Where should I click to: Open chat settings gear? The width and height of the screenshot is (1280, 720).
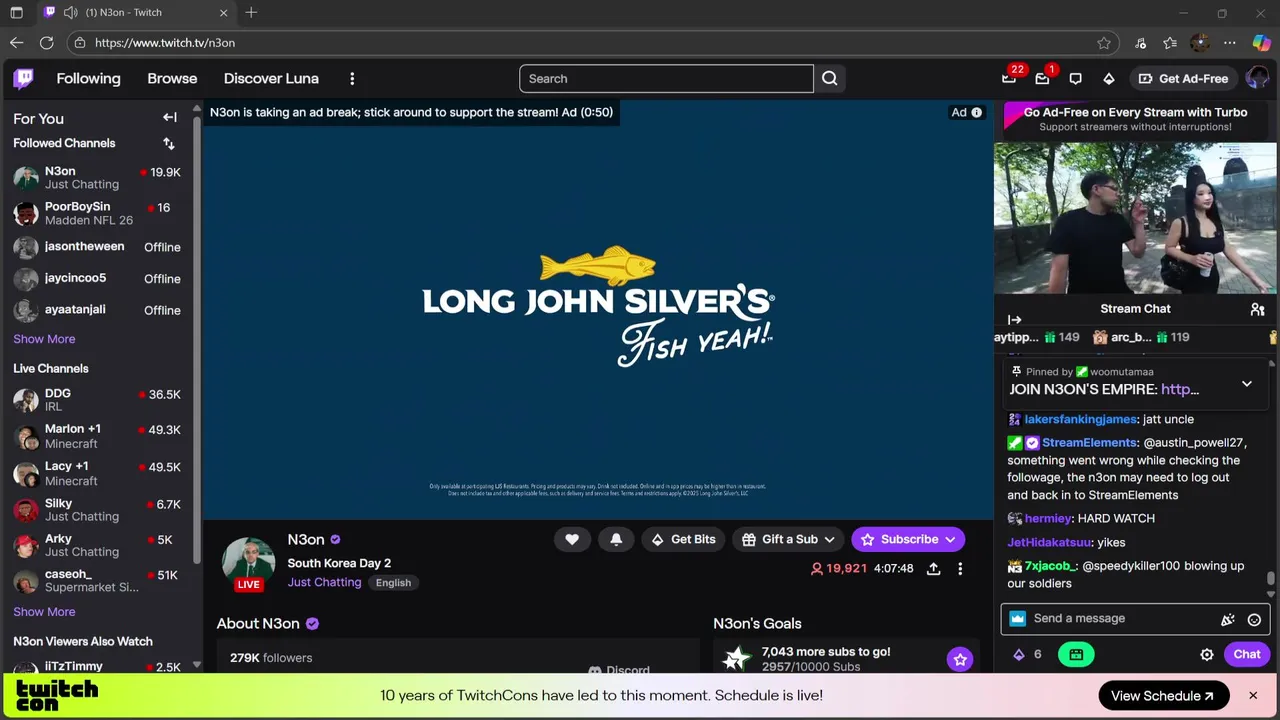[1207, 655]
